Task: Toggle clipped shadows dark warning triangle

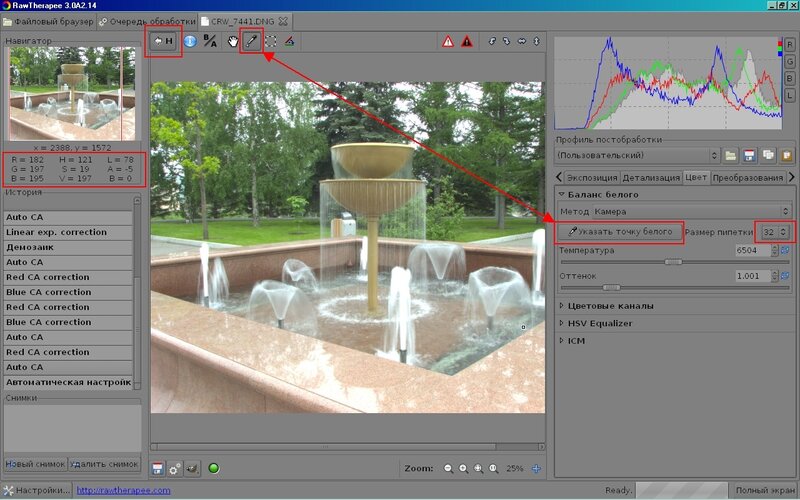Action: [x=467, y=41]
